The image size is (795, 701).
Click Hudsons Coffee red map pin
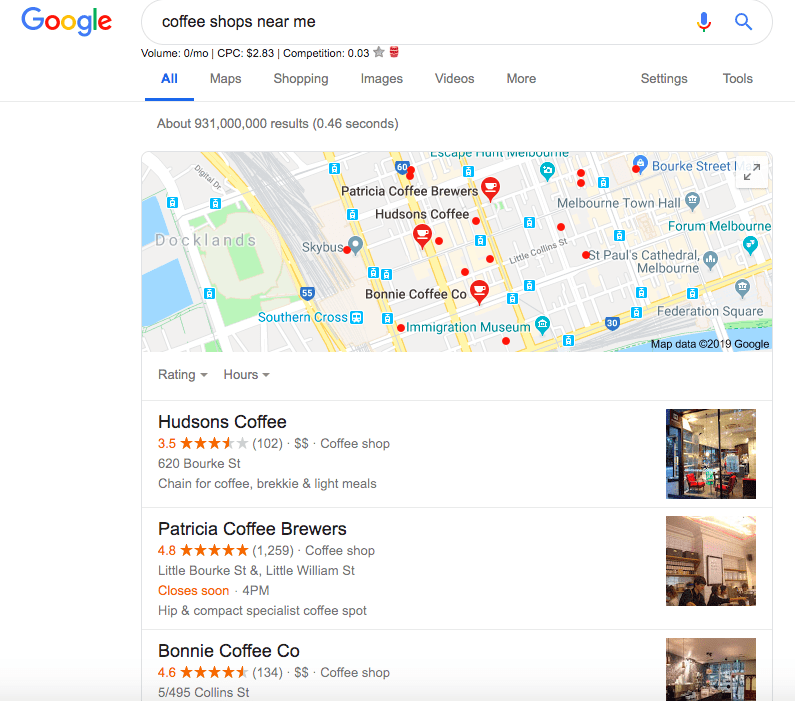click(x=422, y=236)
